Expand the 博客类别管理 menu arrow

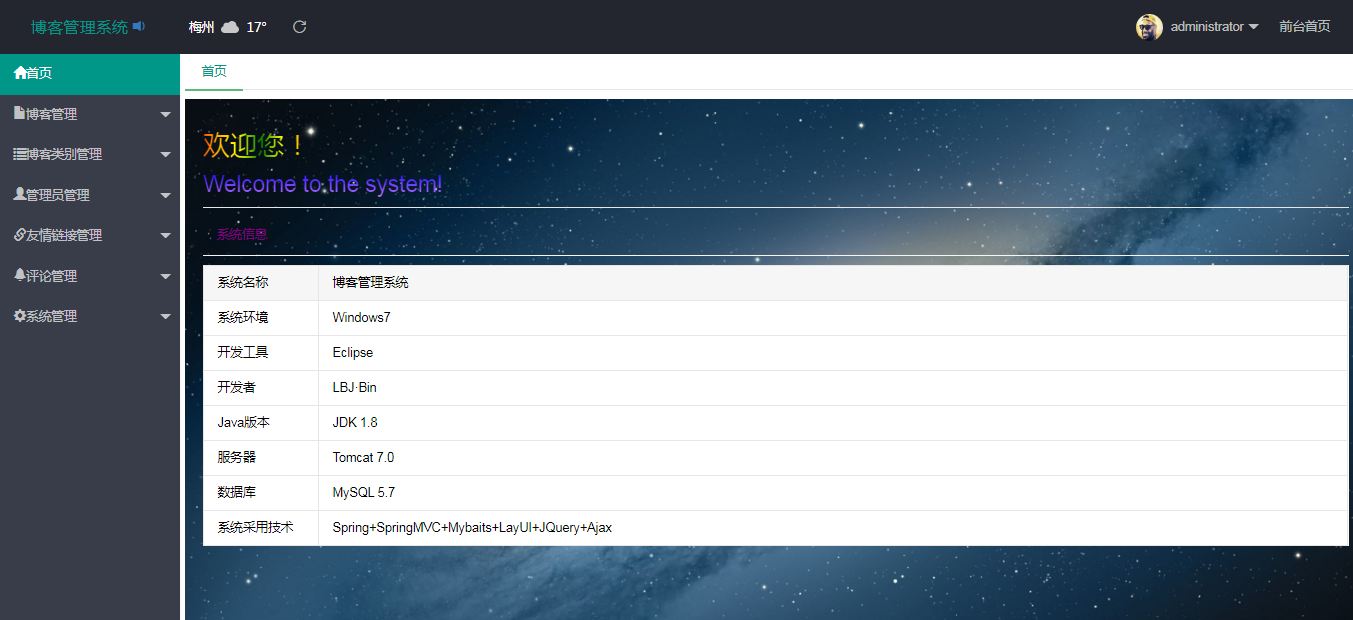(x=166, y=155)
